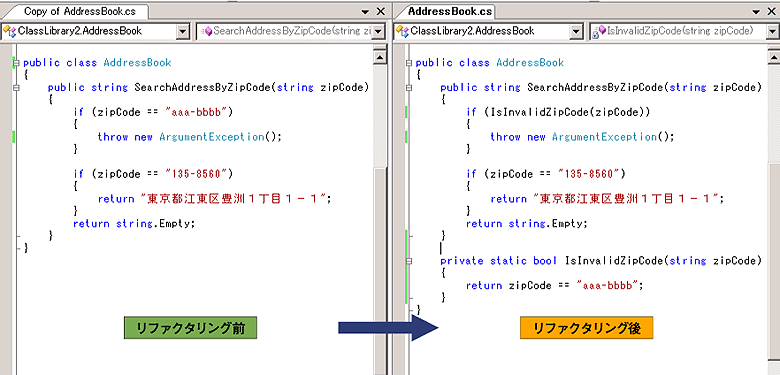This screenshot has width=780, height=375.
Task: Collapse the AddressBook class outline in the left editor
Action: [17, 63]
